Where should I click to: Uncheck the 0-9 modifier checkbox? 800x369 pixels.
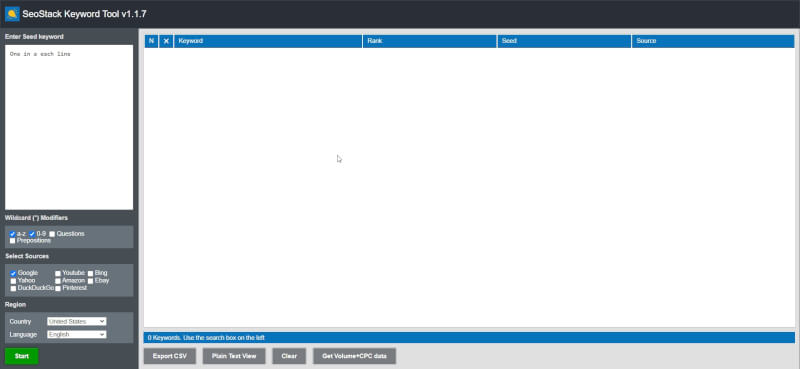(x=32, y=234)
